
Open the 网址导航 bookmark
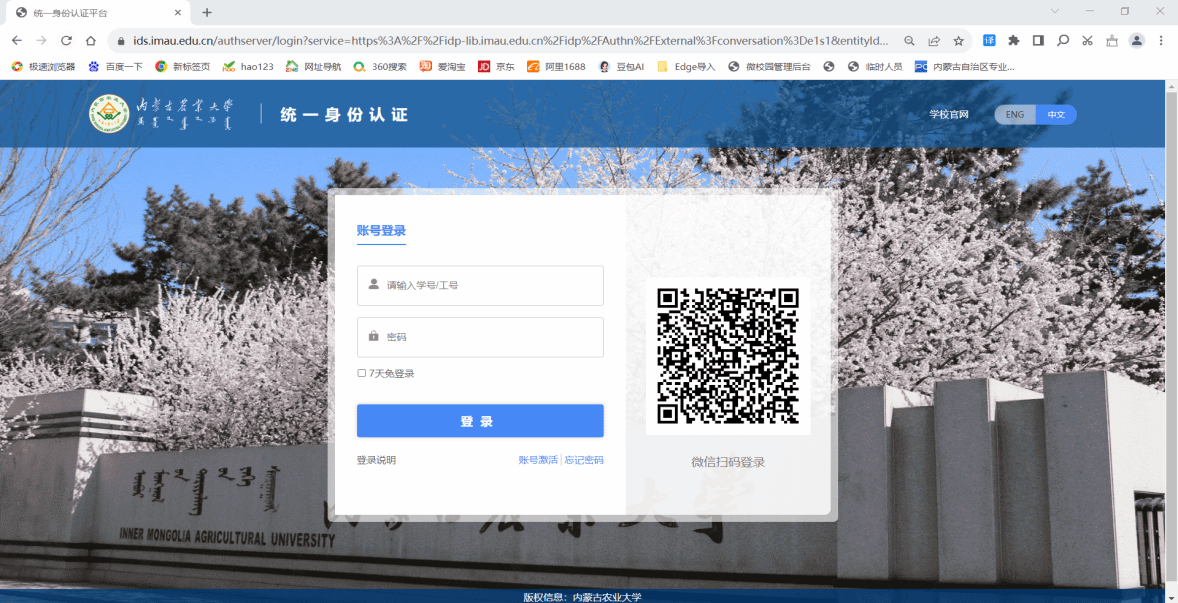pyautogui.click(x=313, y=67)
